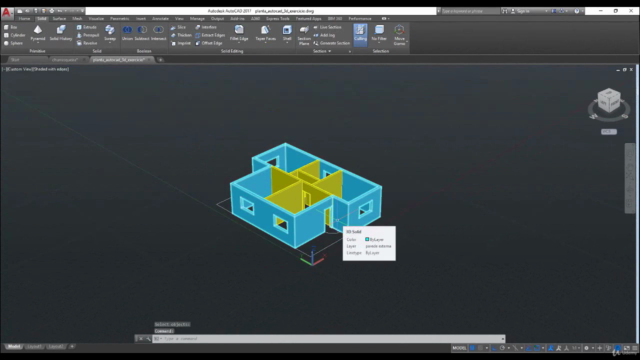Toggle polar tracking in status bar
640x360 pixels.
502,348
